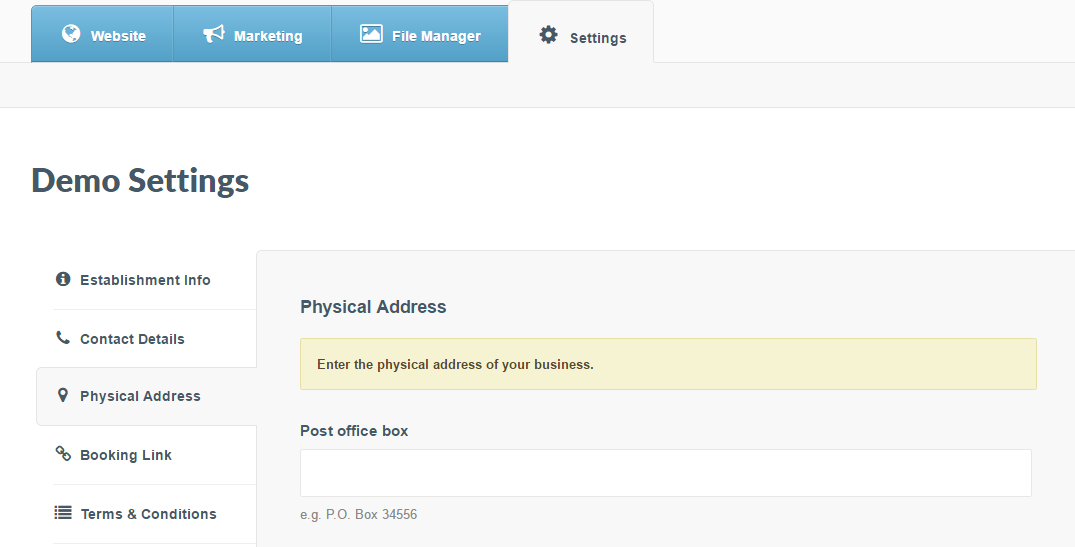
Task: Click the phone icon beside Contact Details
Action: pos(63,338)
